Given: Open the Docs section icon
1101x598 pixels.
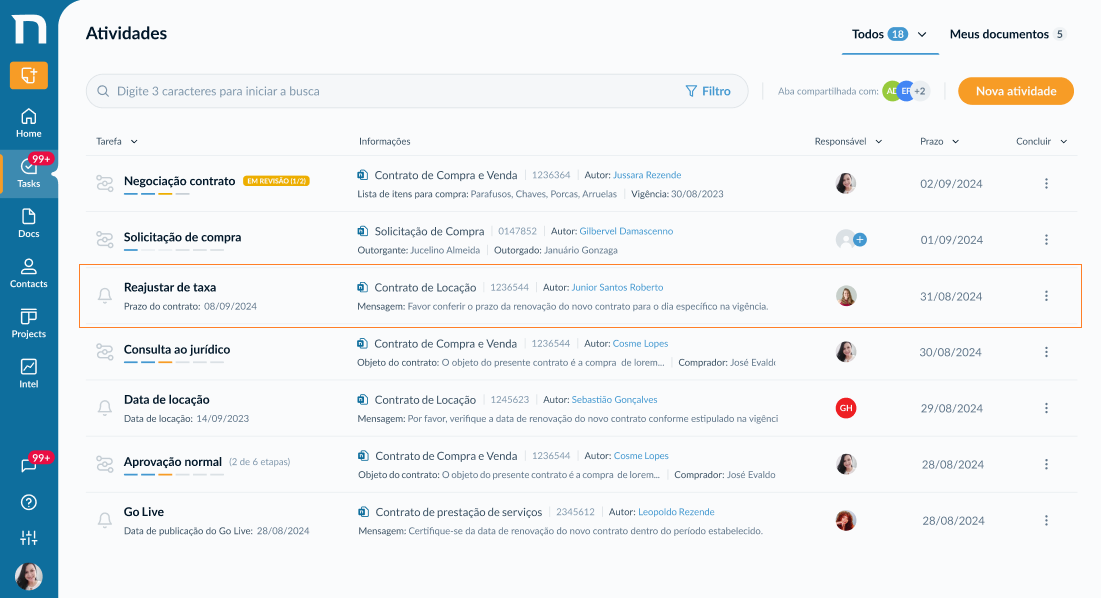Looking at the screenshot, I should point(29,223).
